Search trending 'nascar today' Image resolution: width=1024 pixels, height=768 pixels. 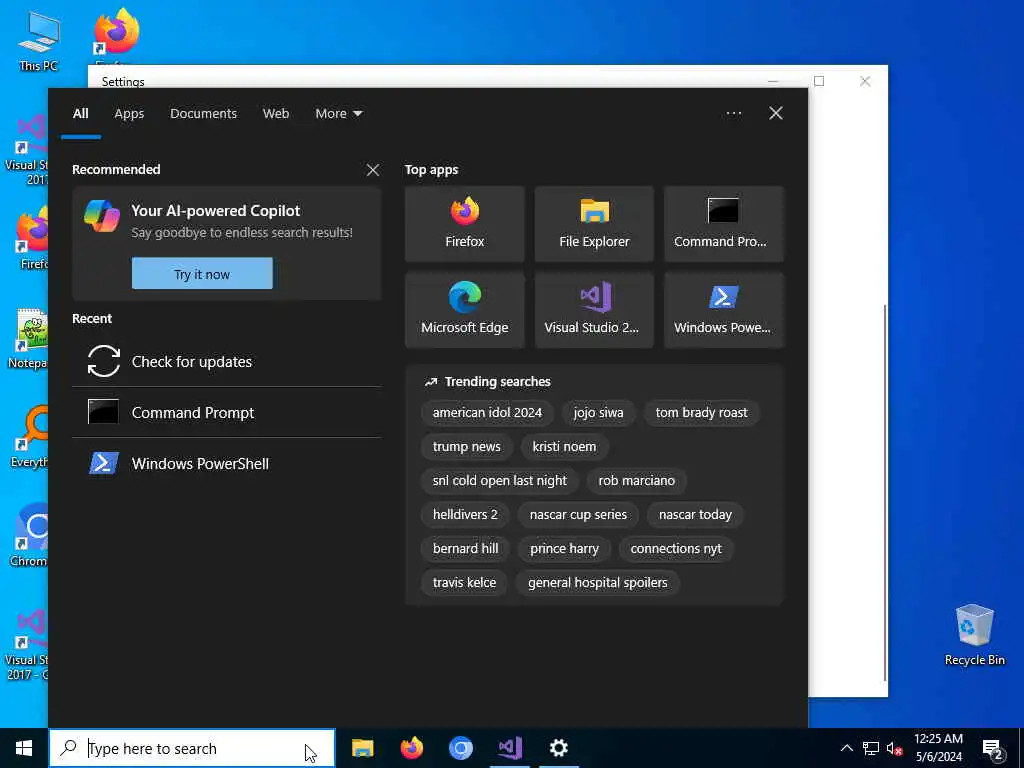[x=696, y=515]
